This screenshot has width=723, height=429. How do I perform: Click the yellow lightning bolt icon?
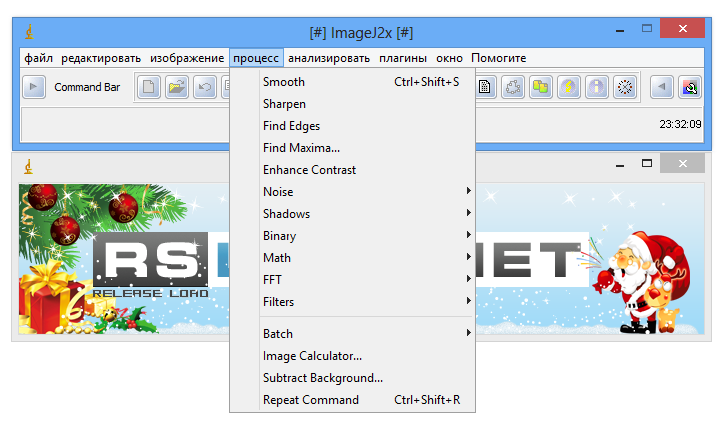569,87
